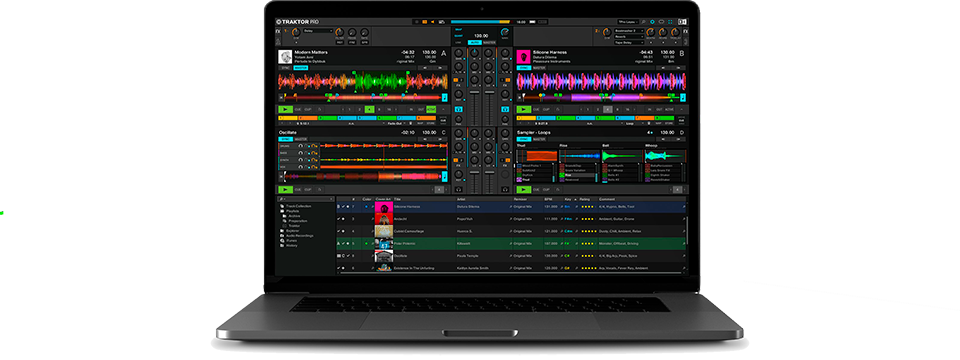Image resolution: width=960 pixels, height=360 pixels.
Task: Click the headphone cue icon for channel A
Action: click(458, 108)
